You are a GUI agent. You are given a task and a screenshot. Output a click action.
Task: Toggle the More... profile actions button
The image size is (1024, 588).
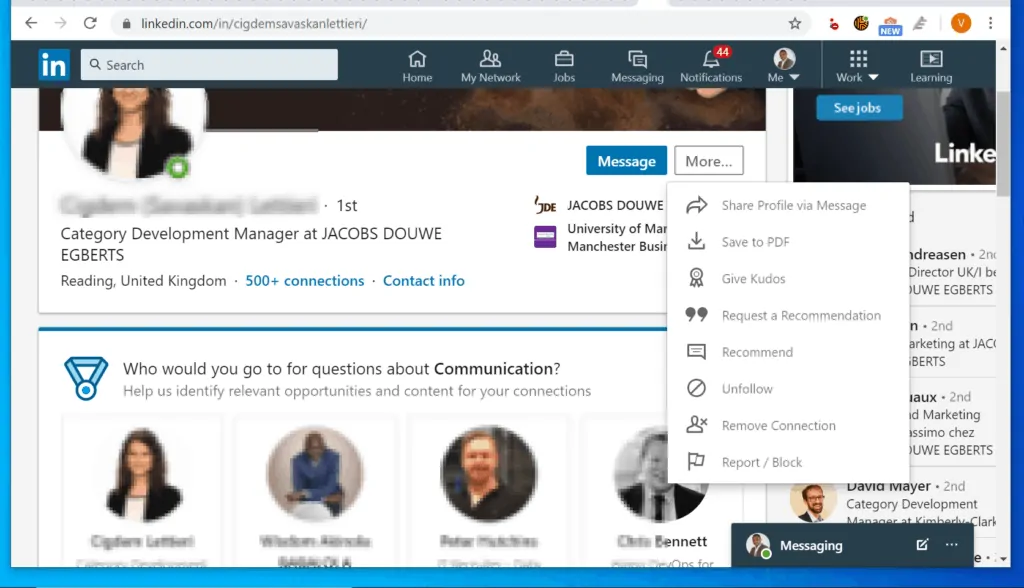pyautogui.click(x=709, y=161)
